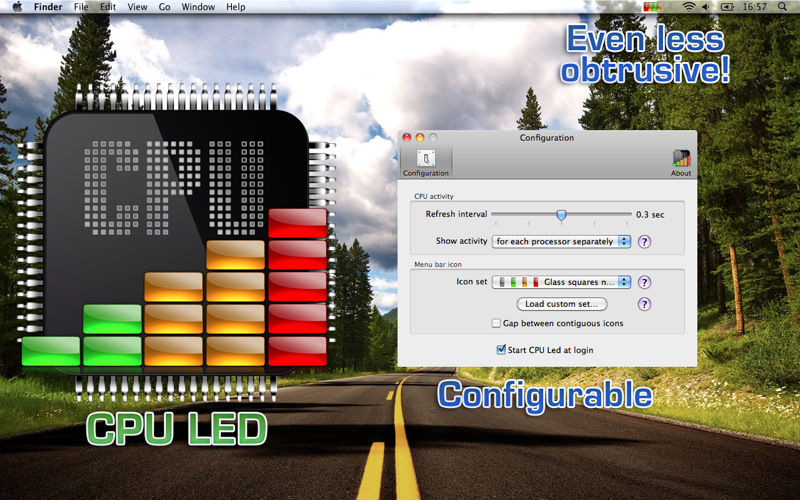800x500 pixels.
Task: Click the 0.3 sec interval value
Action: (650, 215)
